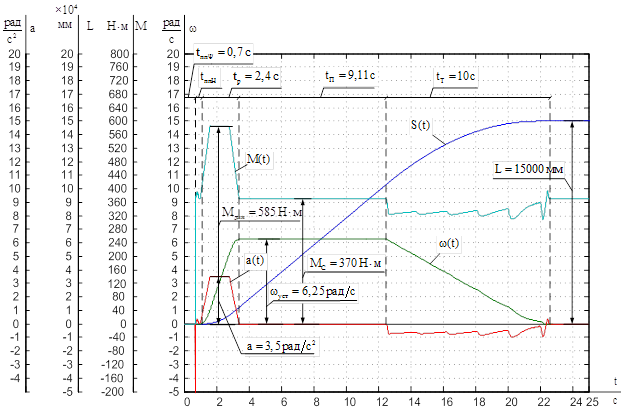Click the 6,25 рад/с steady speed annotation
This screenshot has height=412, width=621.
click(x=313, y=291)
